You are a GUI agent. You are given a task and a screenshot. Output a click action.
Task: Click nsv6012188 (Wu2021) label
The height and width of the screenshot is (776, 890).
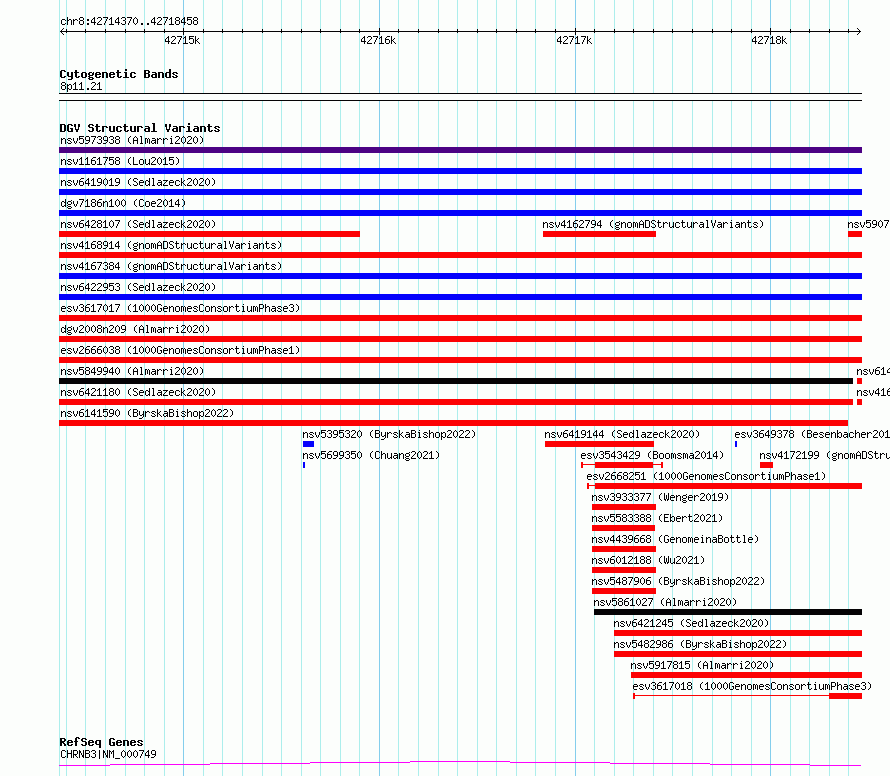tap(648, 560)
